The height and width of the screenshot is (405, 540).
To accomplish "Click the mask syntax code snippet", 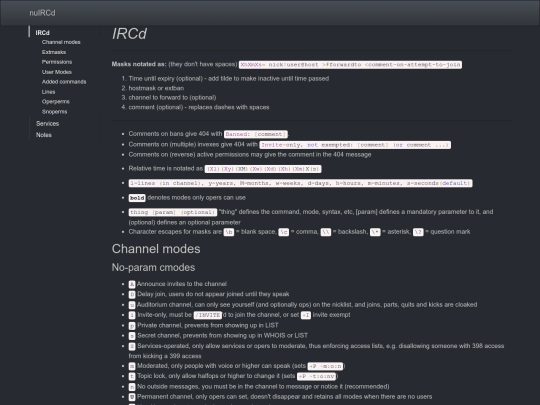I will point(350,64).
